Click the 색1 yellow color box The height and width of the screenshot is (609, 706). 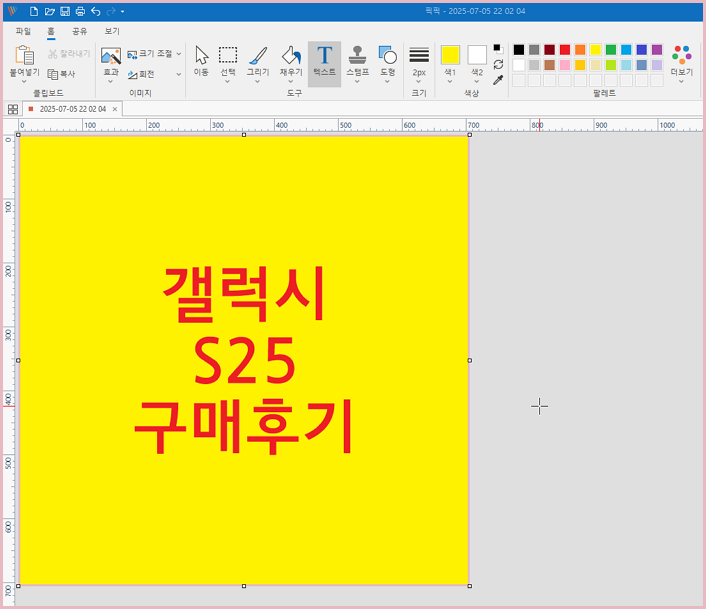click(450, 55)
